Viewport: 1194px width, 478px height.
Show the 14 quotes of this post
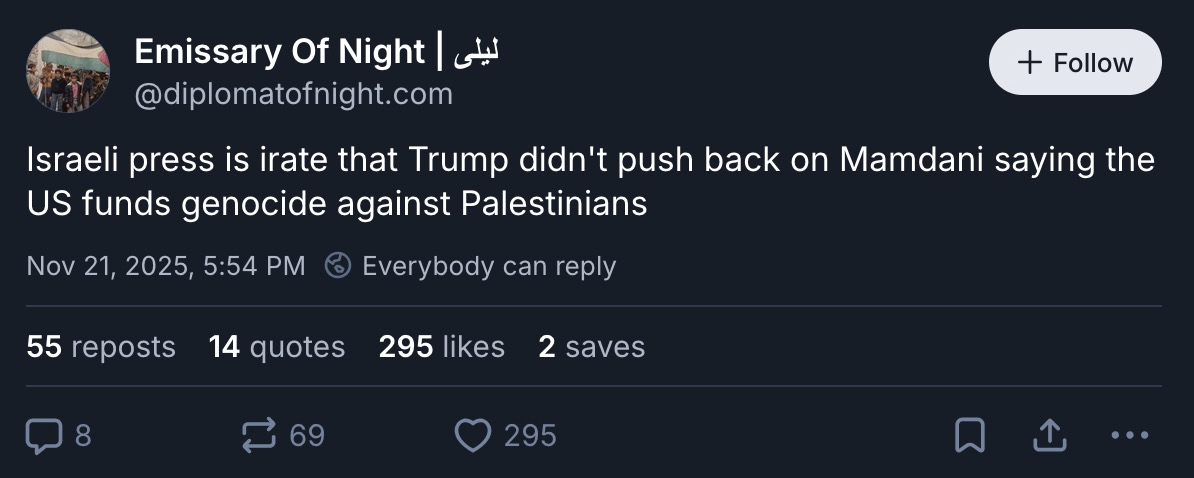coord(277,347)
